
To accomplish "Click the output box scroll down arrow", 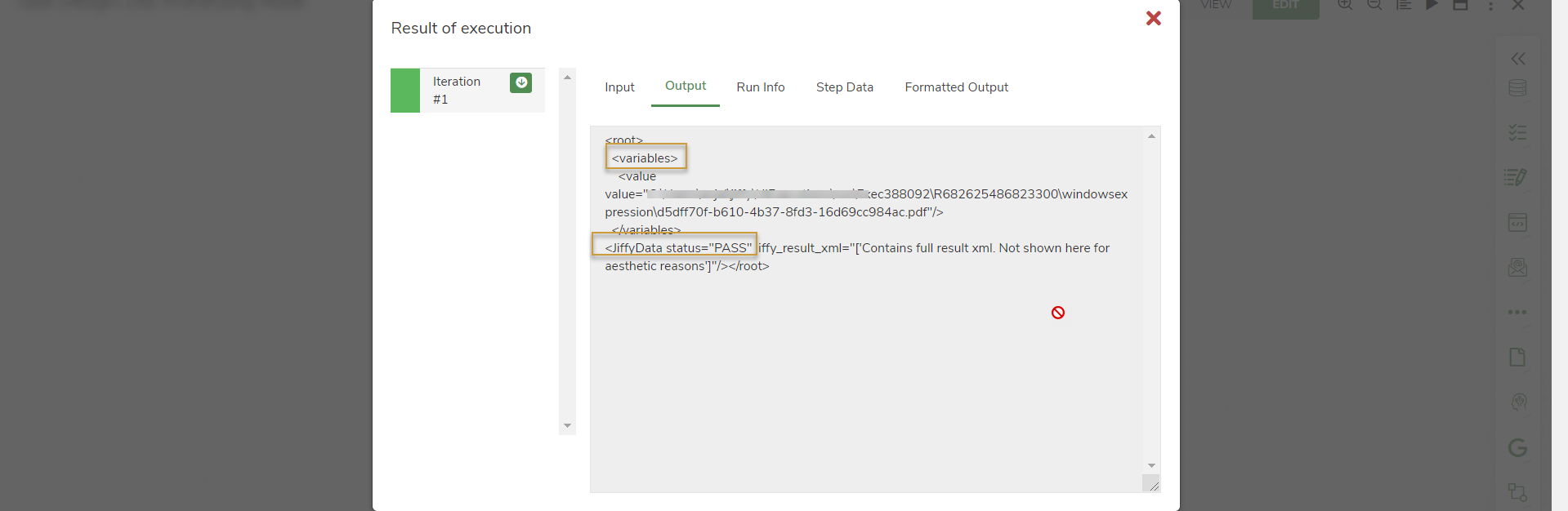I will click(1151, 465).
